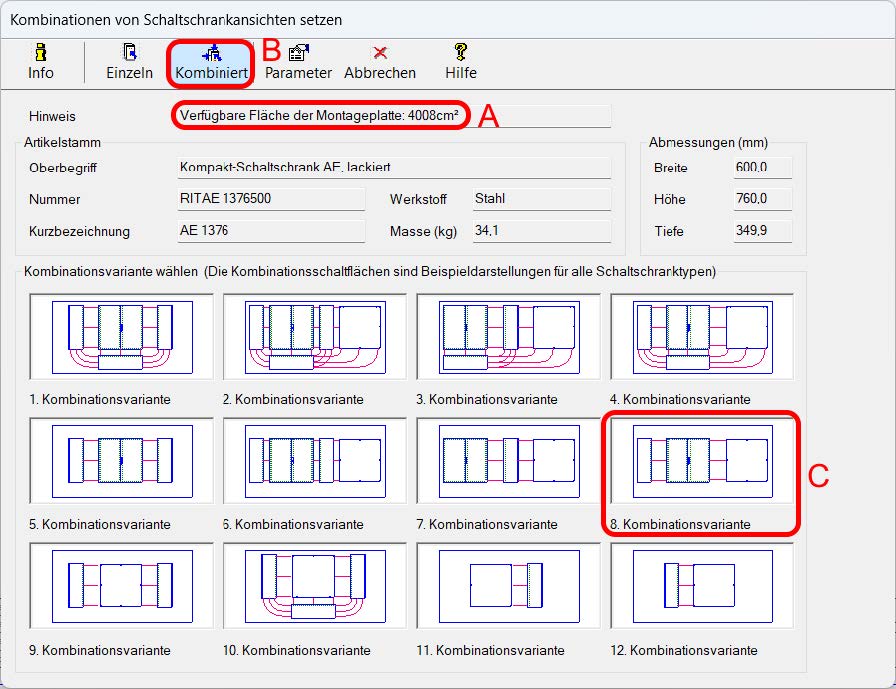
Task: Open the Hilfe help button
Action: pyautogui.click(x=461, y=62)
